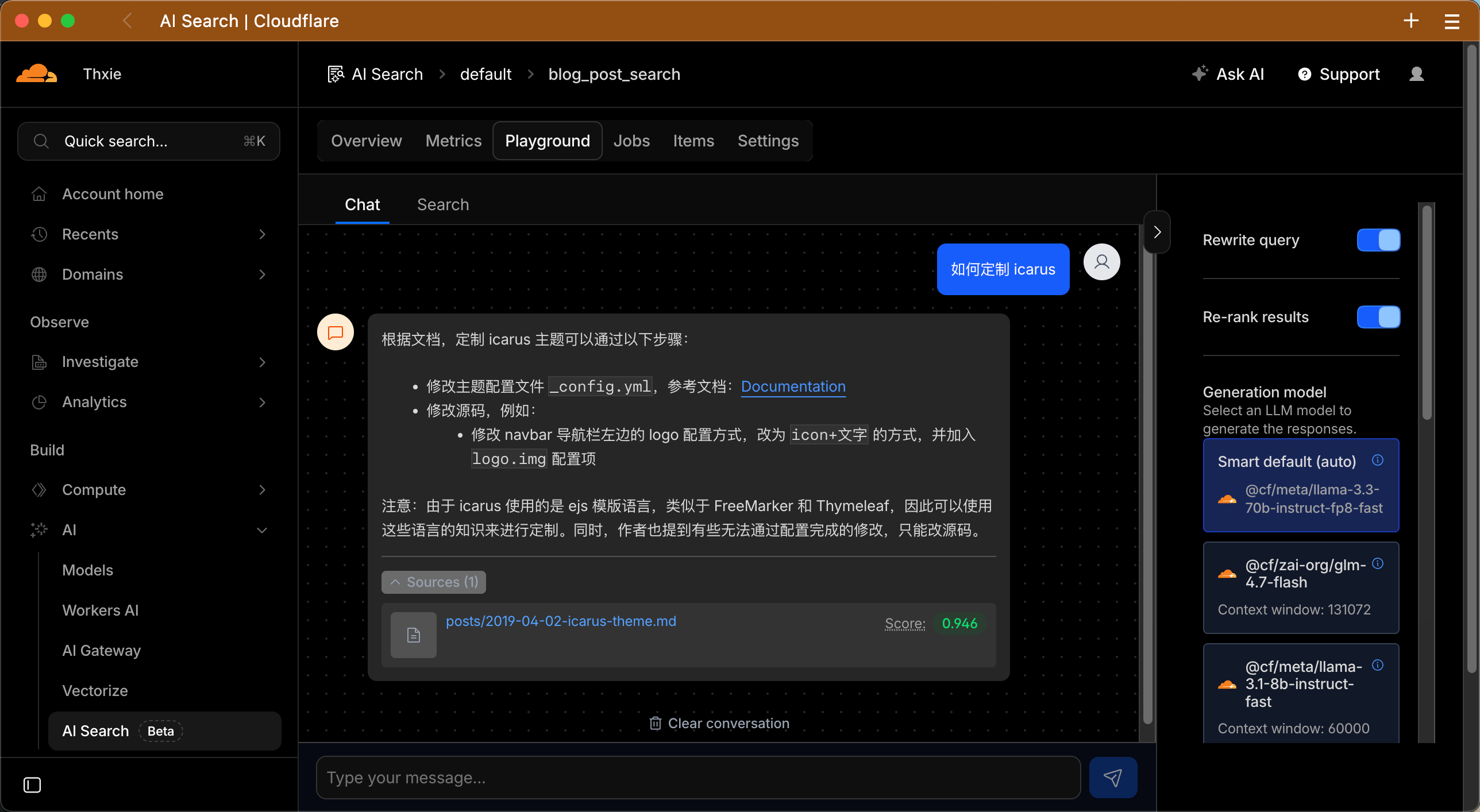This screenshot has height=812, width=1480.
Task: Open the AI Gateway section
Action: (101, 650)
